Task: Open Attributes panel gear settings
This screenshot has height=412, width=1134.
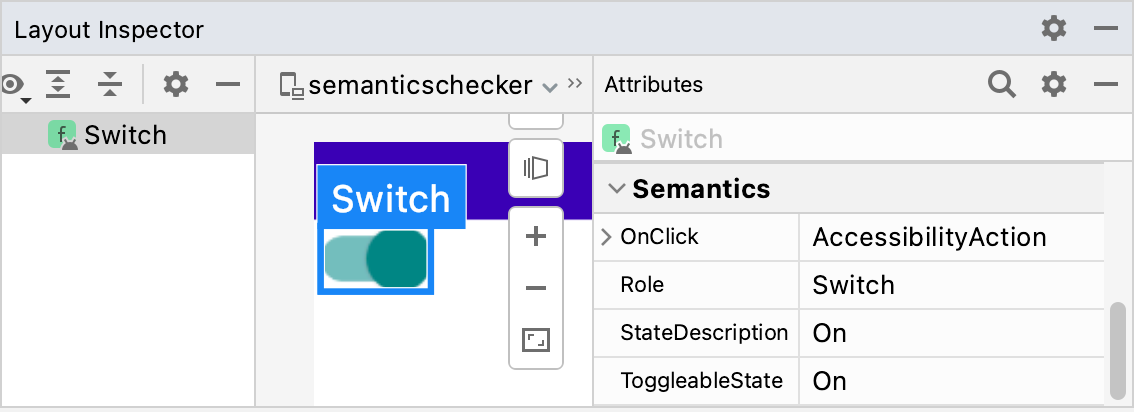Action: [1054, 85]
